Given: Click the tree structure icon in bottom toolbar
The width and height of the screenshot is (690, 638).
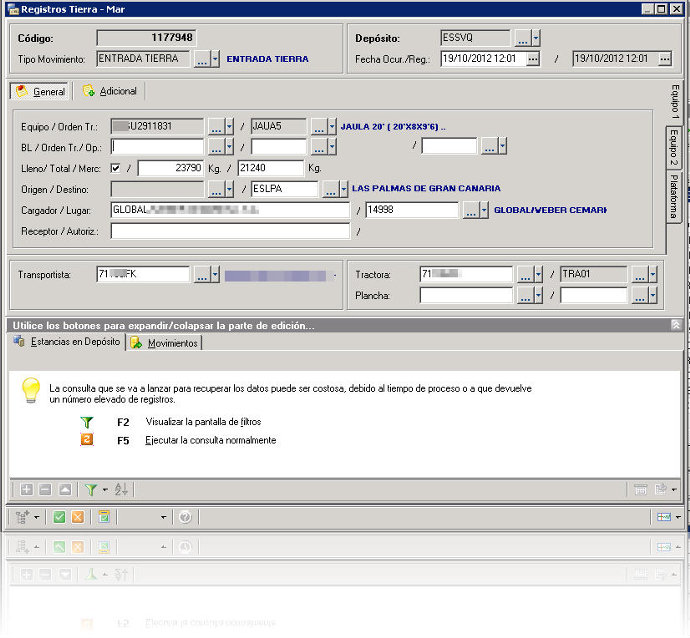Looking at the screenshot, I should tap(22, 517).
